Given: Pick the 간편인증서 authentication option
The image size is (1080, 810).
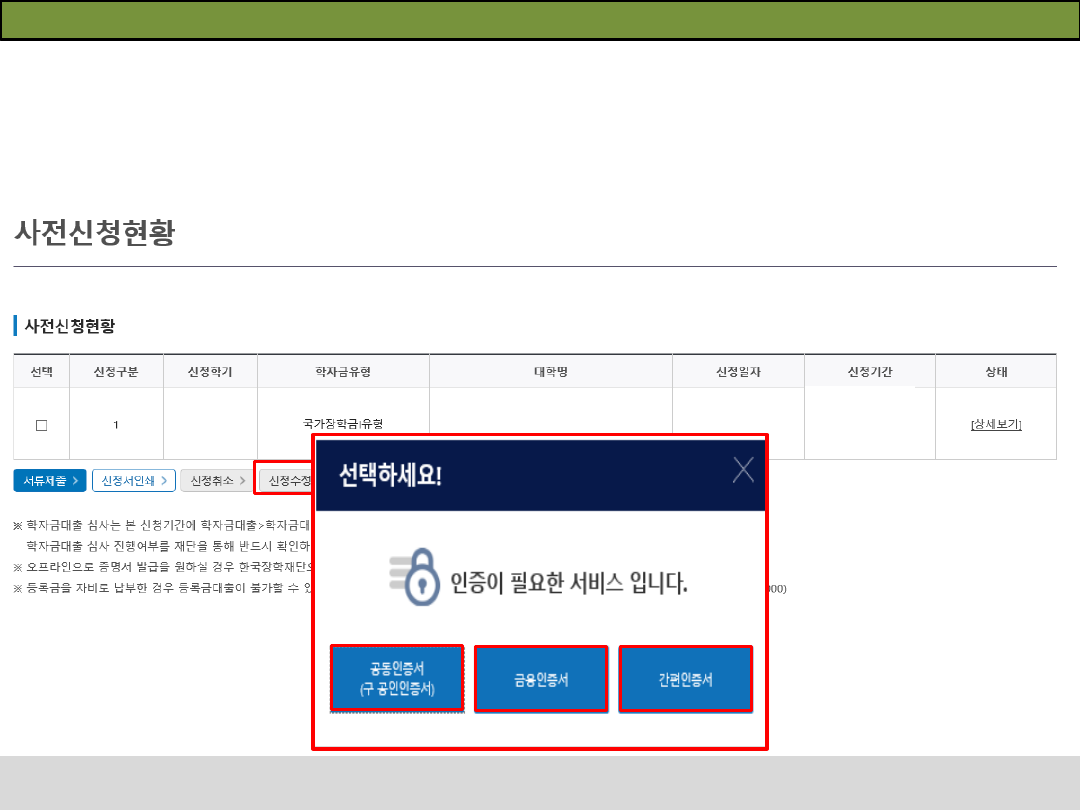Looking at the screenshot, I should pos(685,678).
